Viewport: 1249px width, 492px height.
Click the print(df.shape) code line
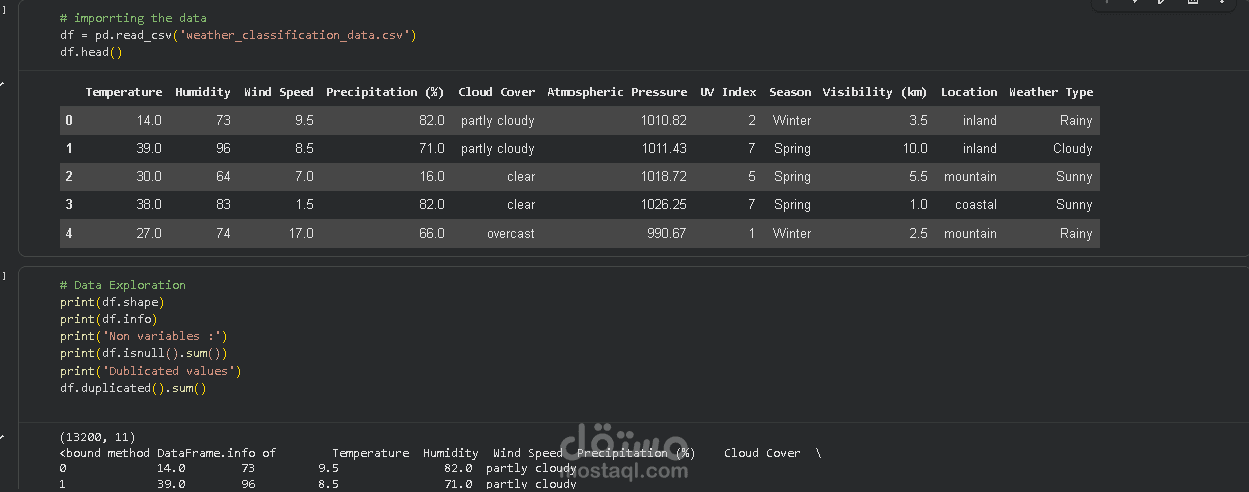tap(112, 302)
